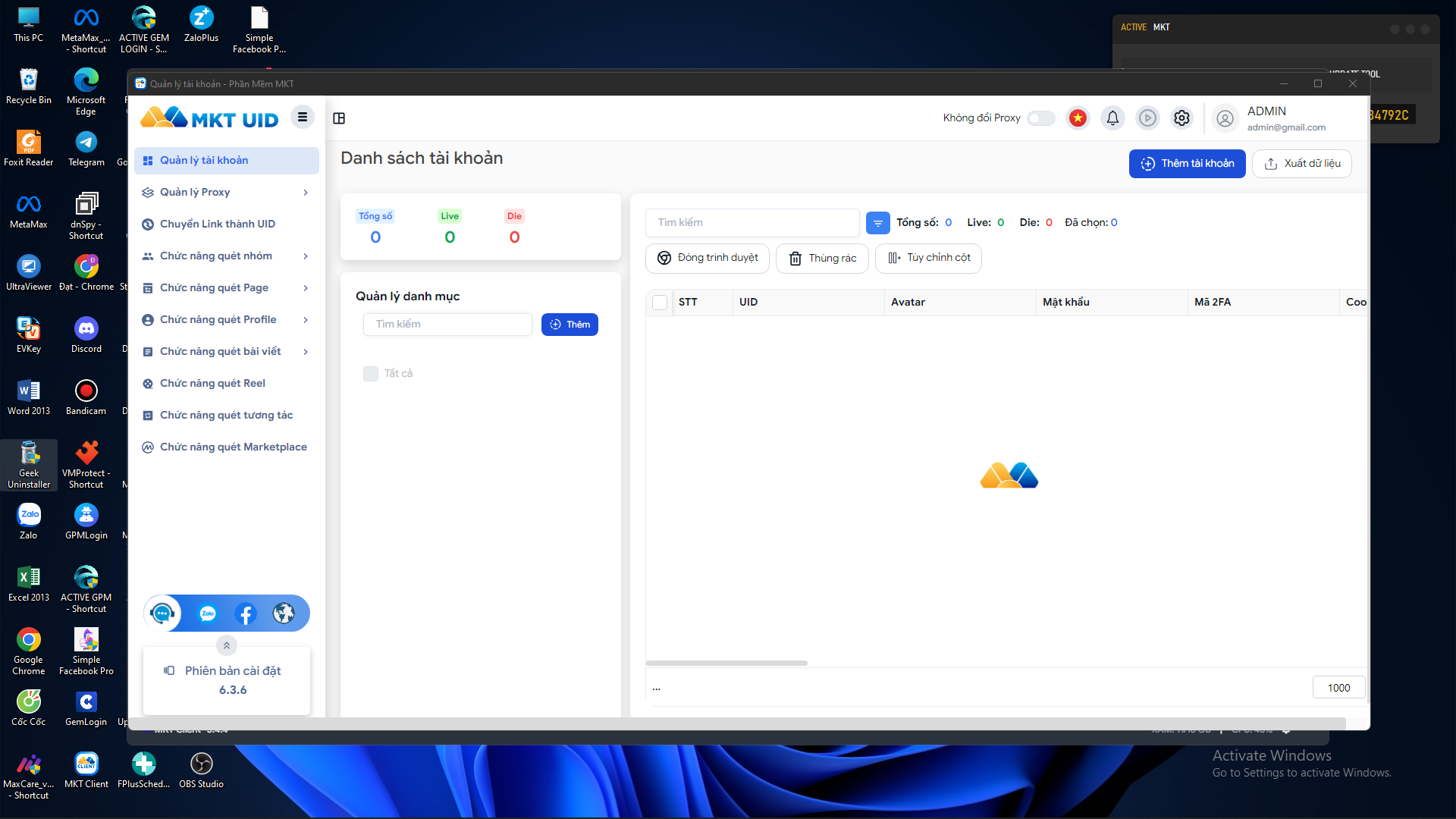The width and height of the screenshot is (1456, 819).
Task: Open the Facebook page icon in sidebar footer
Action: (245, 613)
